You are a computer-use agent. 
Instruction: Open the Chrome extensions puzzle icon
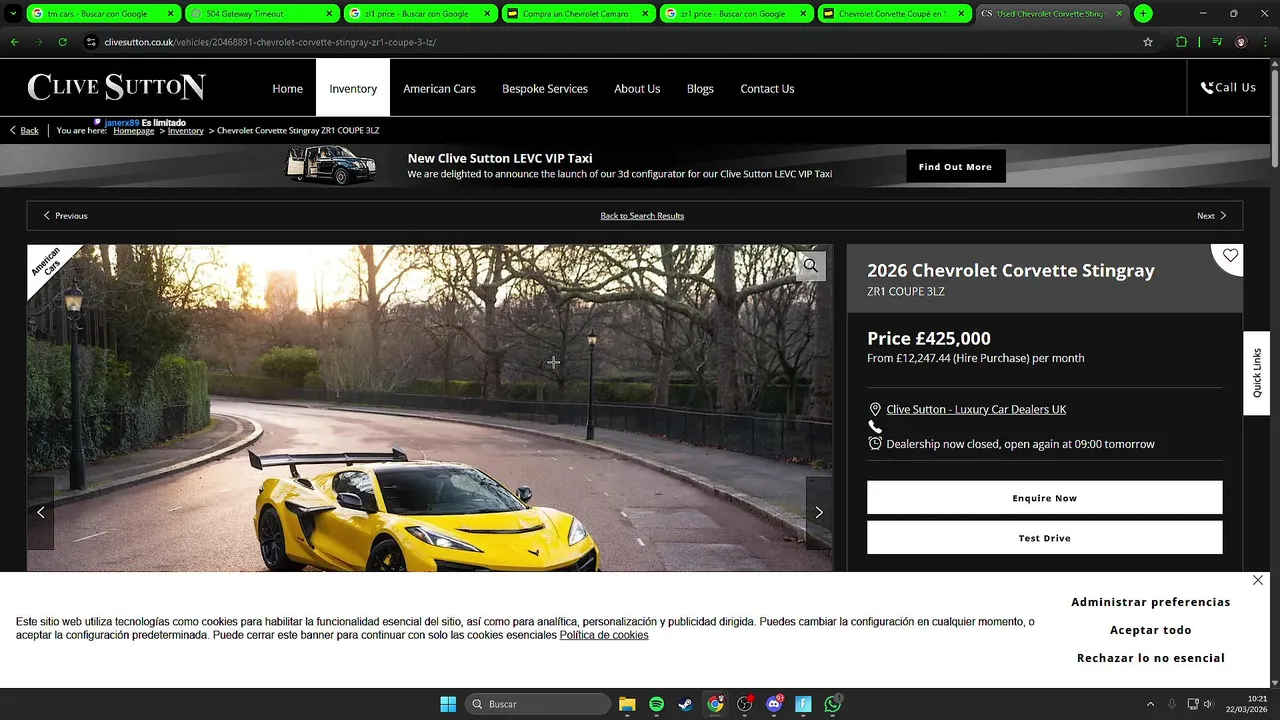point(1181,42)
